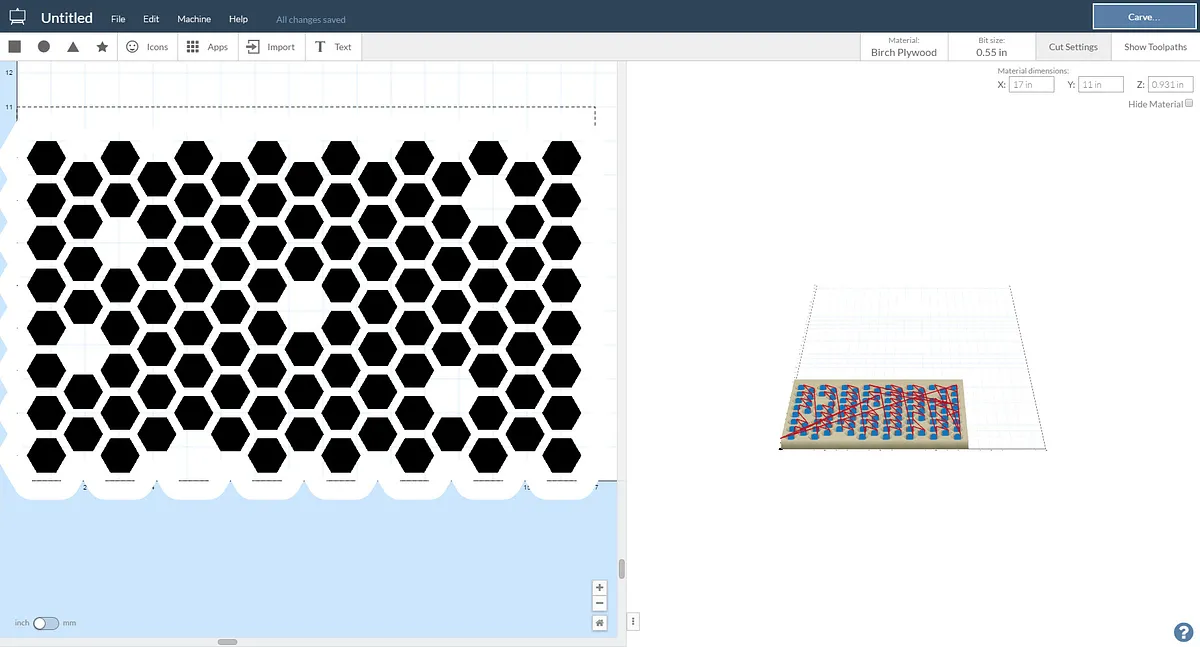The height and width of the screenshot is (647, 1200).
Task: Open the Machine menu
Action: point(194,19)
